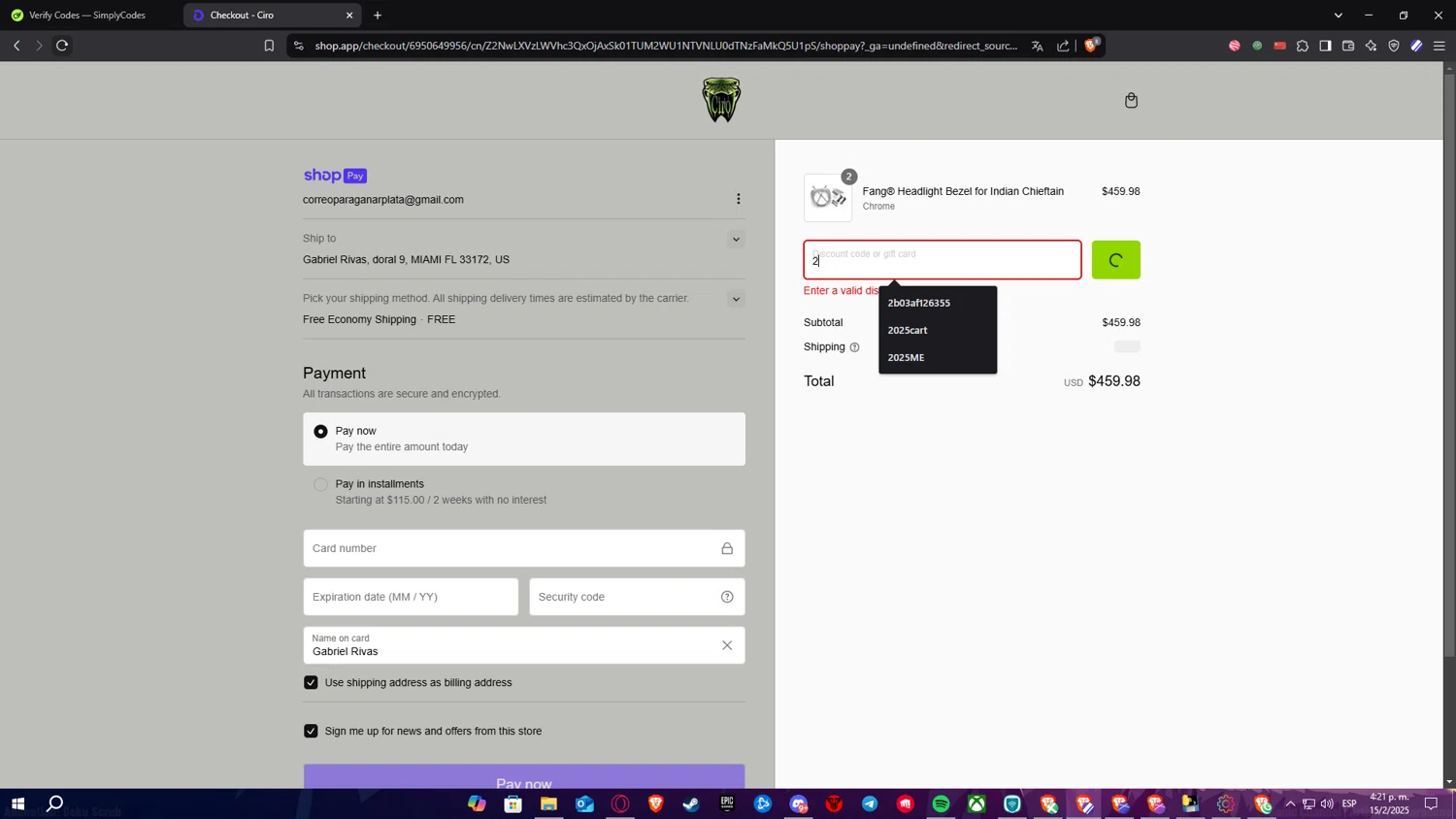Switch to Verify Codes — SimplyCodes tab
Screen dimensions: 1456x819
91,15
